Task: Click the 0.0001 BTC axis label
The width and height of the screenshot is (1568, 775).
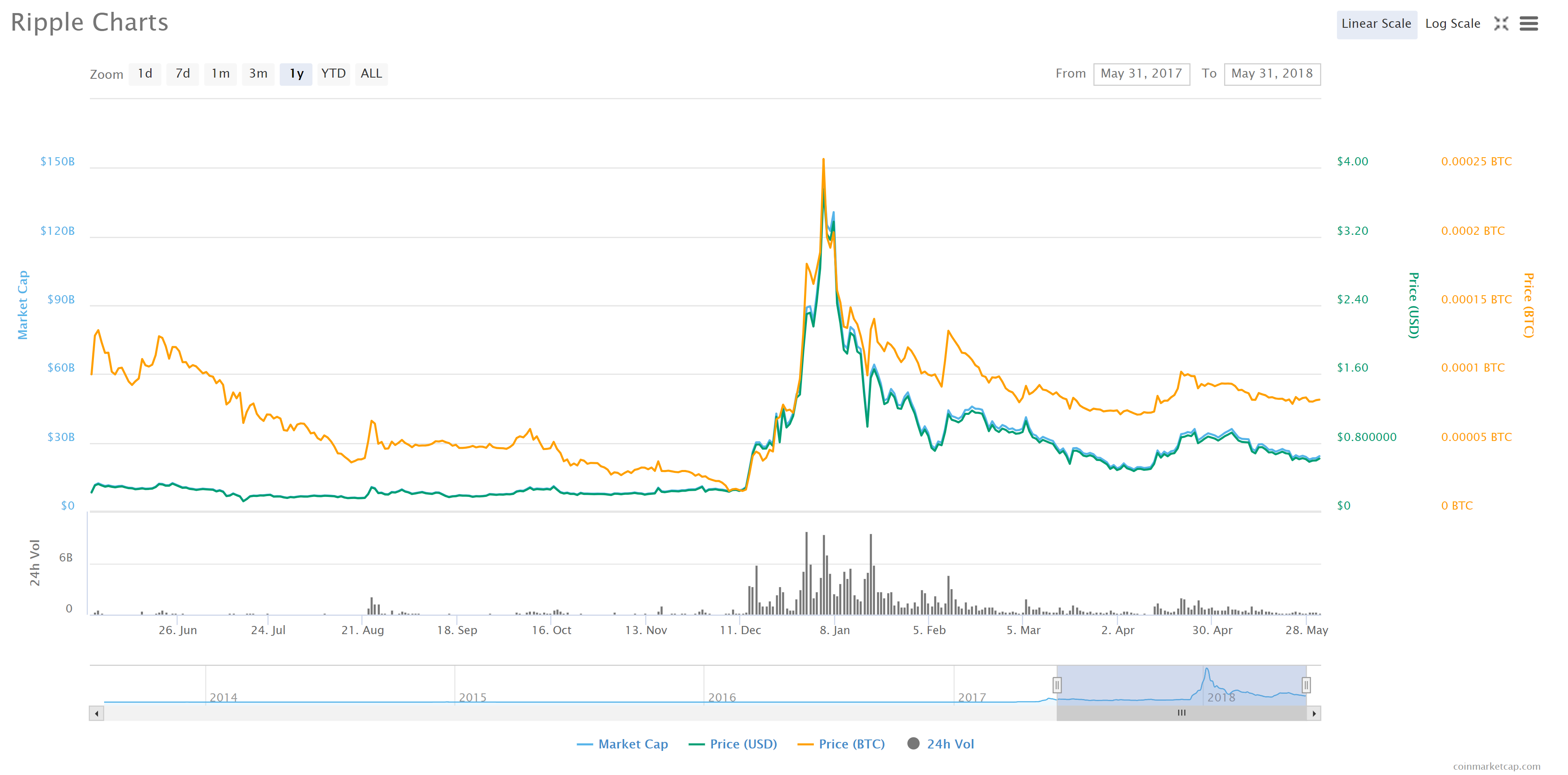Action: click(1473, 368)
